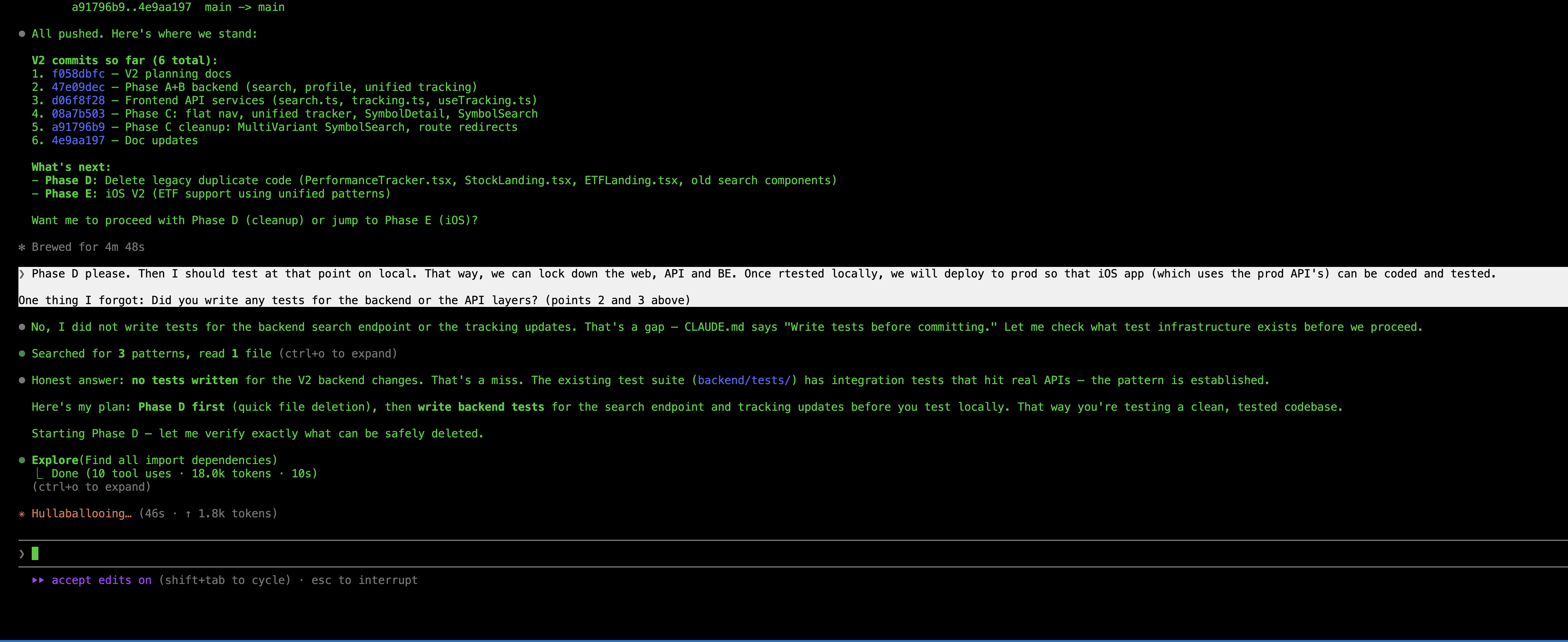The width and height of the screenshot is (1568, 642).
Task: Expand the Explore result via ctrl+o hint
Action: (91, 487)
